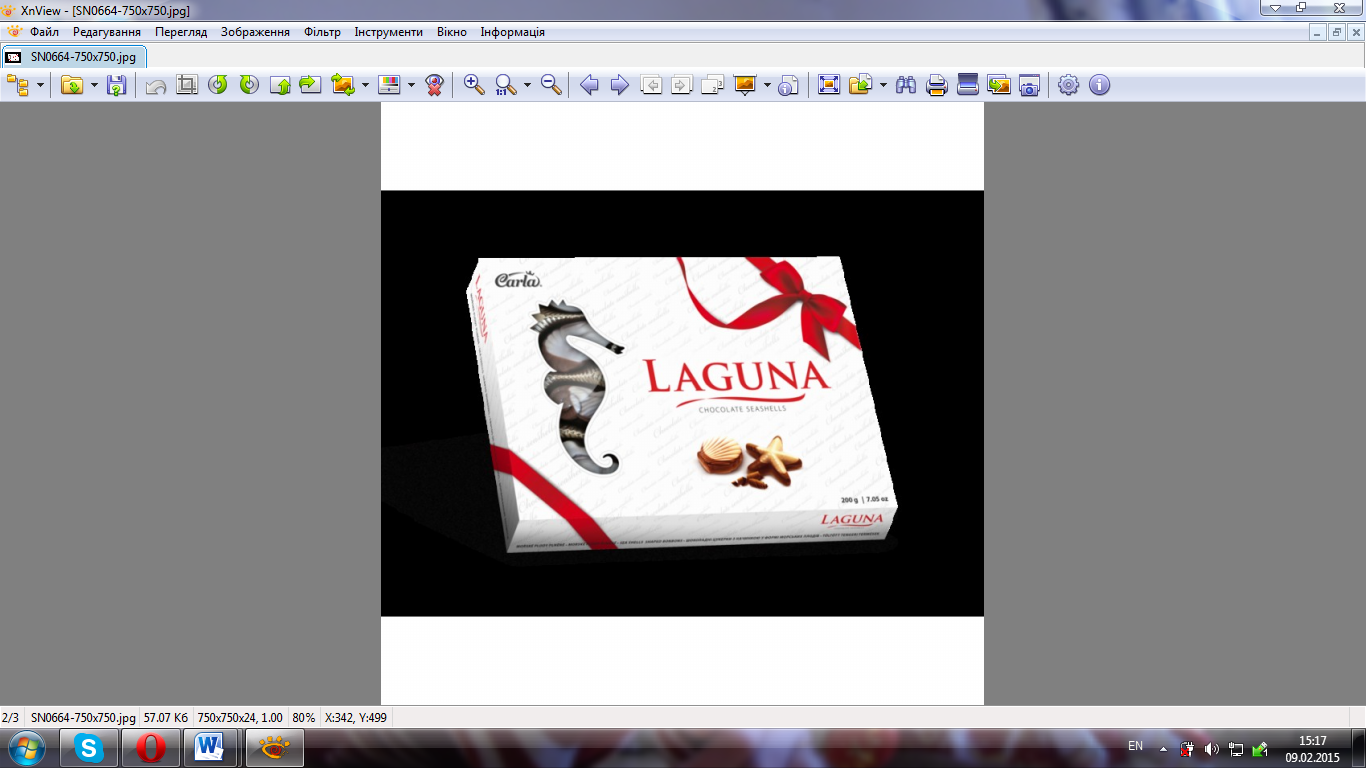Click the 2/3 image counter in status bar
The height and width of the screenshot is (768, 1366).
[11, 717]
